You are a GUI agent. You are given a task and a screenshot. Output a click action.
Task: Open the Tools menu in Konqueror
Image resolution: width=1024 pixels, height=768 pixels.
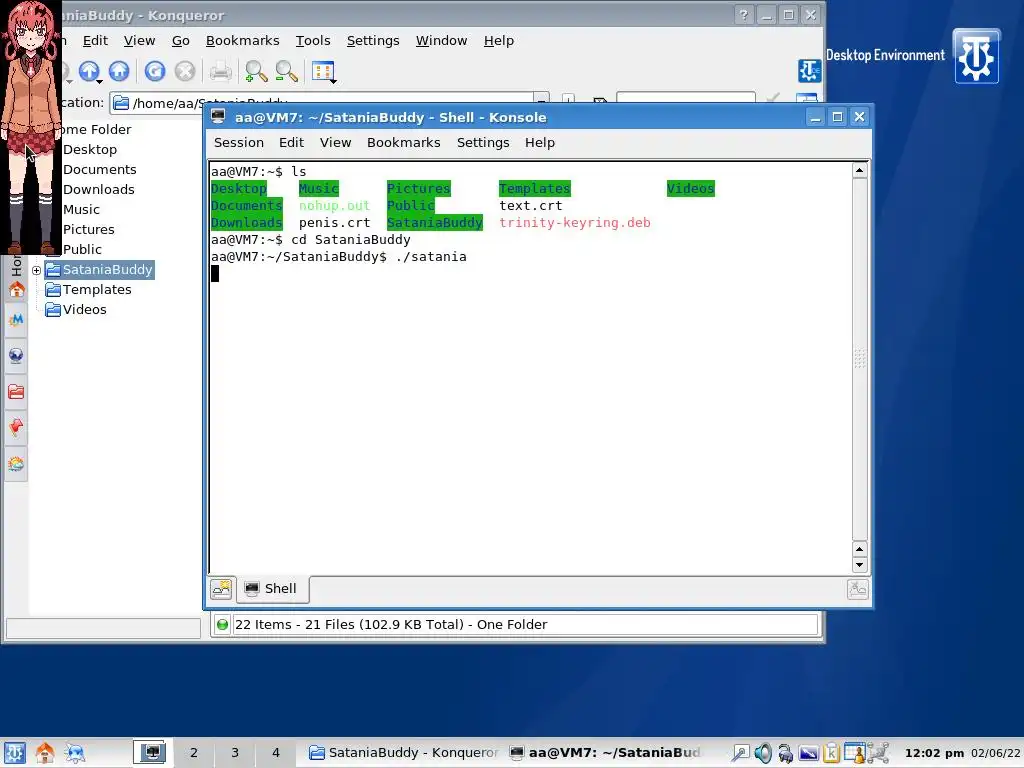313,40
